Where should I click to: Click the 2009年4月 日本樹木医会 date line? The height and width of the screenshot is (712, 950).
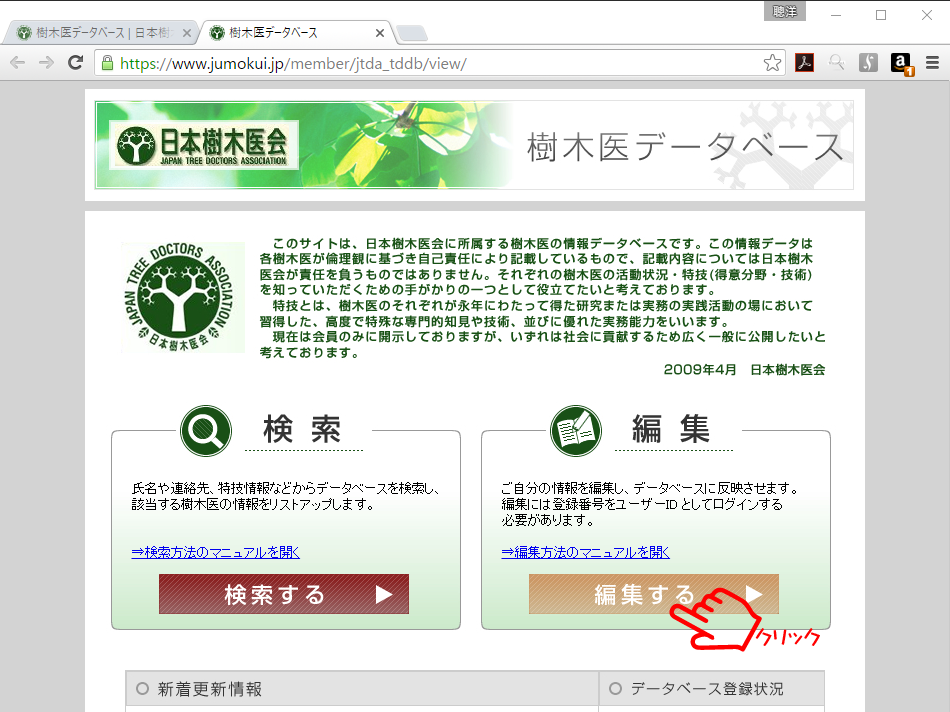click(x=744, y=370)
